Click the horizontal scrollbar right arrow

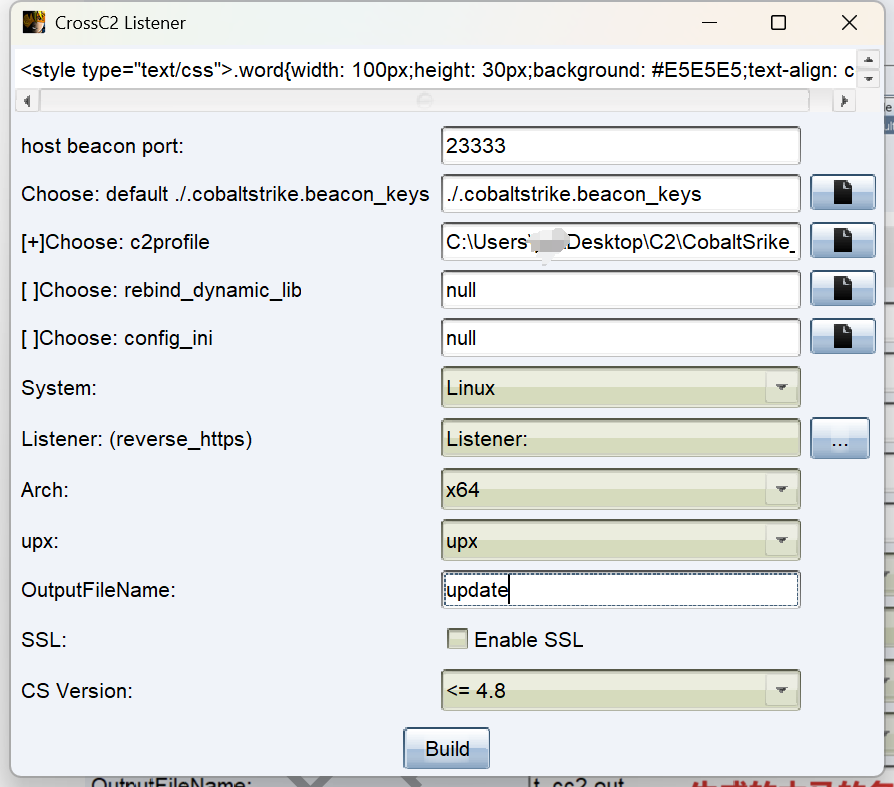point(844,101)
